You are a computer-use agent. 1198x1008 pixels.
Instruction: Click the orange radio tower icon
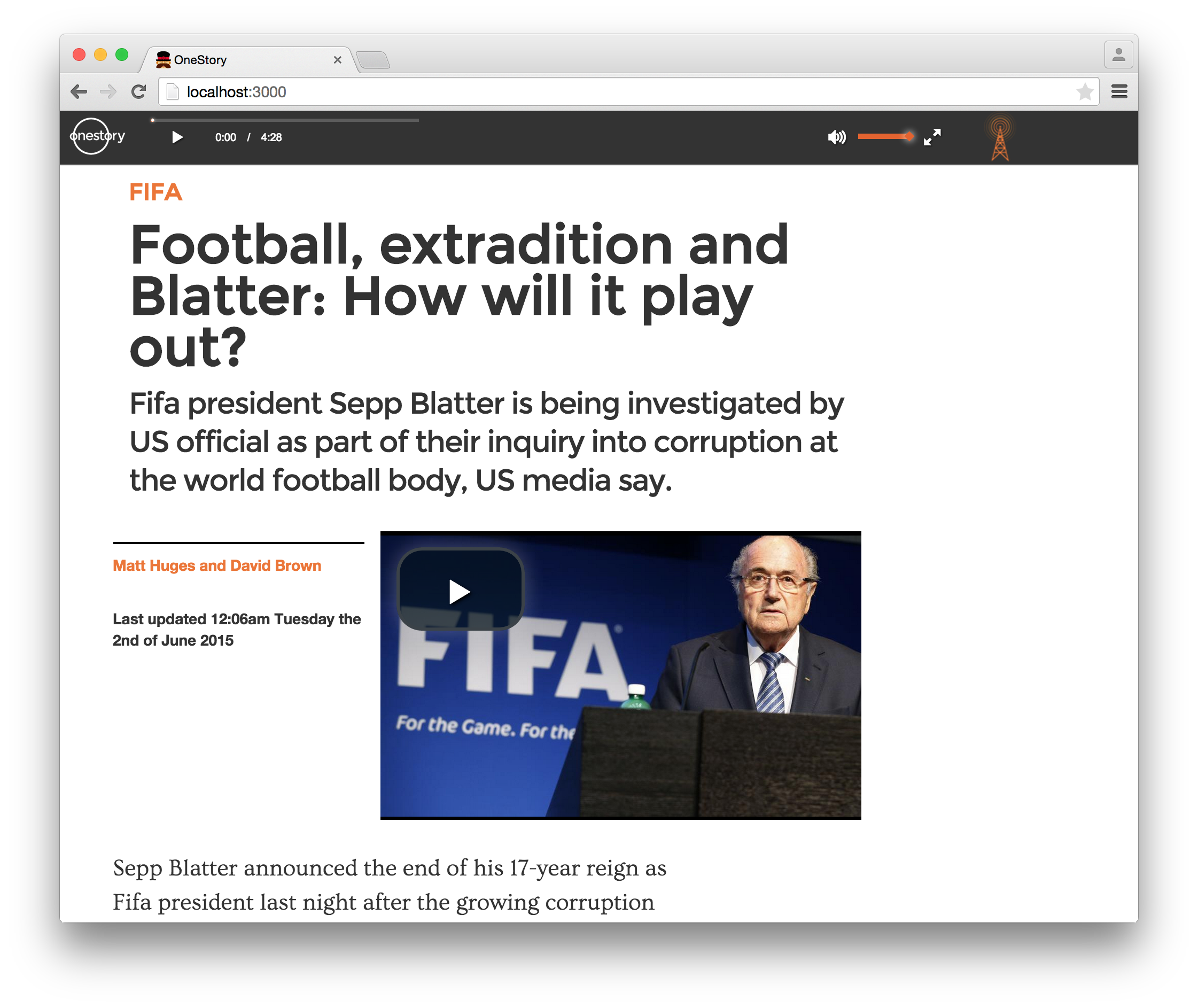[1000, 138]
